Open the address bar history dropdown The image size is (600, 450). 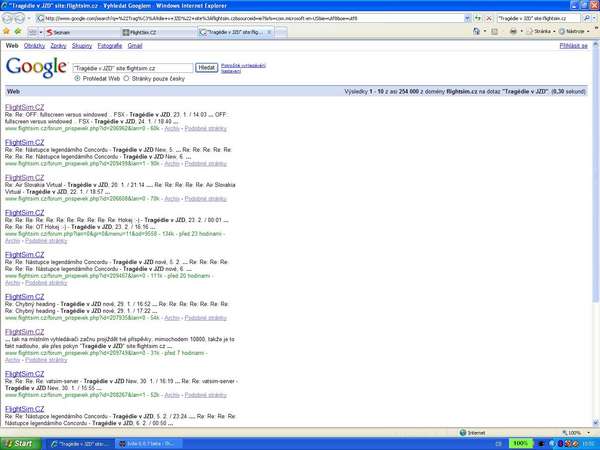click(x=468, y=18)
